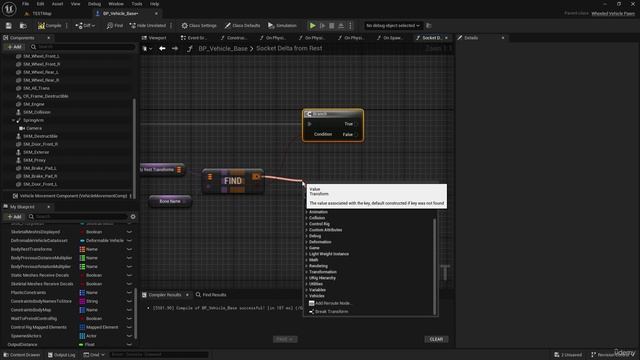Open the Debug menu

click(94, 4)
